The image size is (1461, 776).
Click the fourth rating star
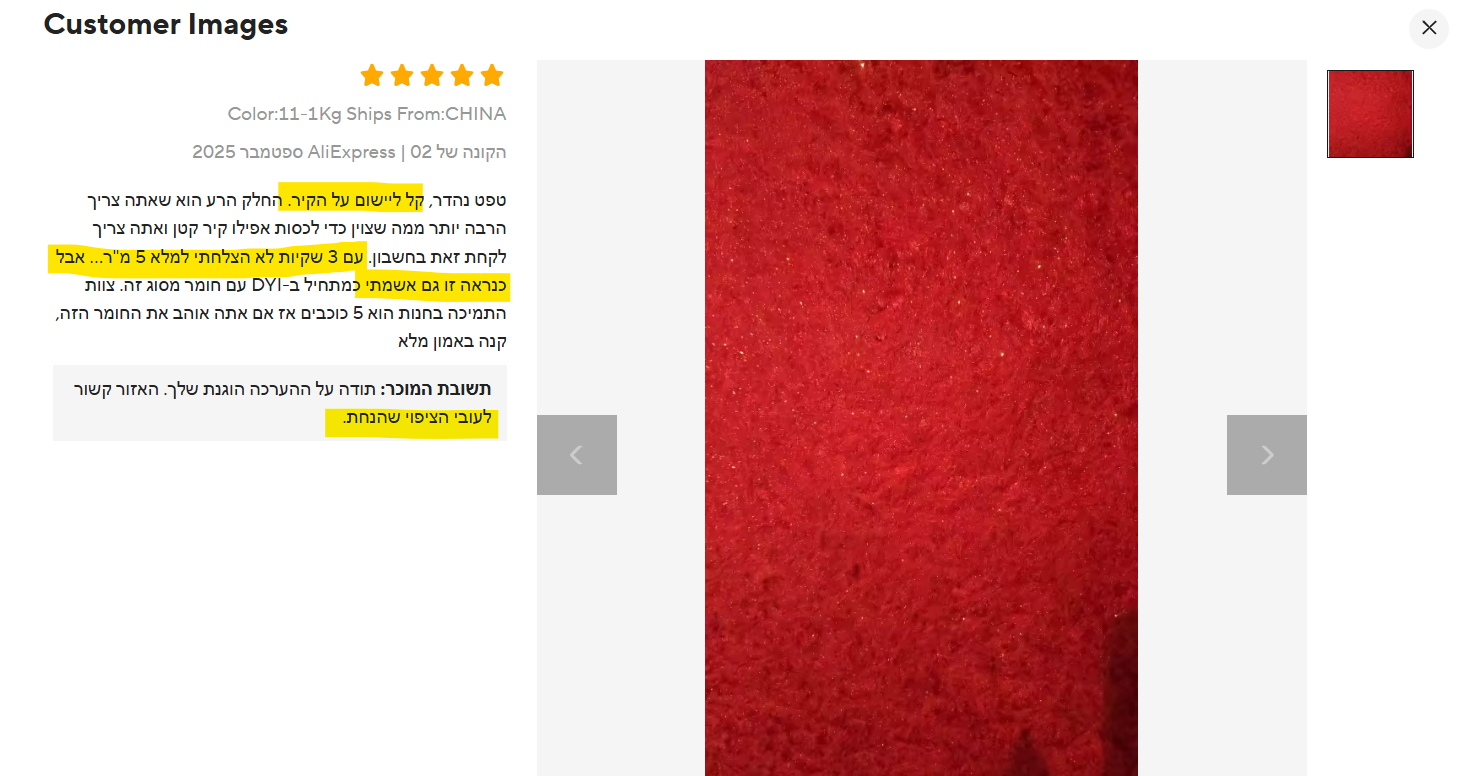462,76
